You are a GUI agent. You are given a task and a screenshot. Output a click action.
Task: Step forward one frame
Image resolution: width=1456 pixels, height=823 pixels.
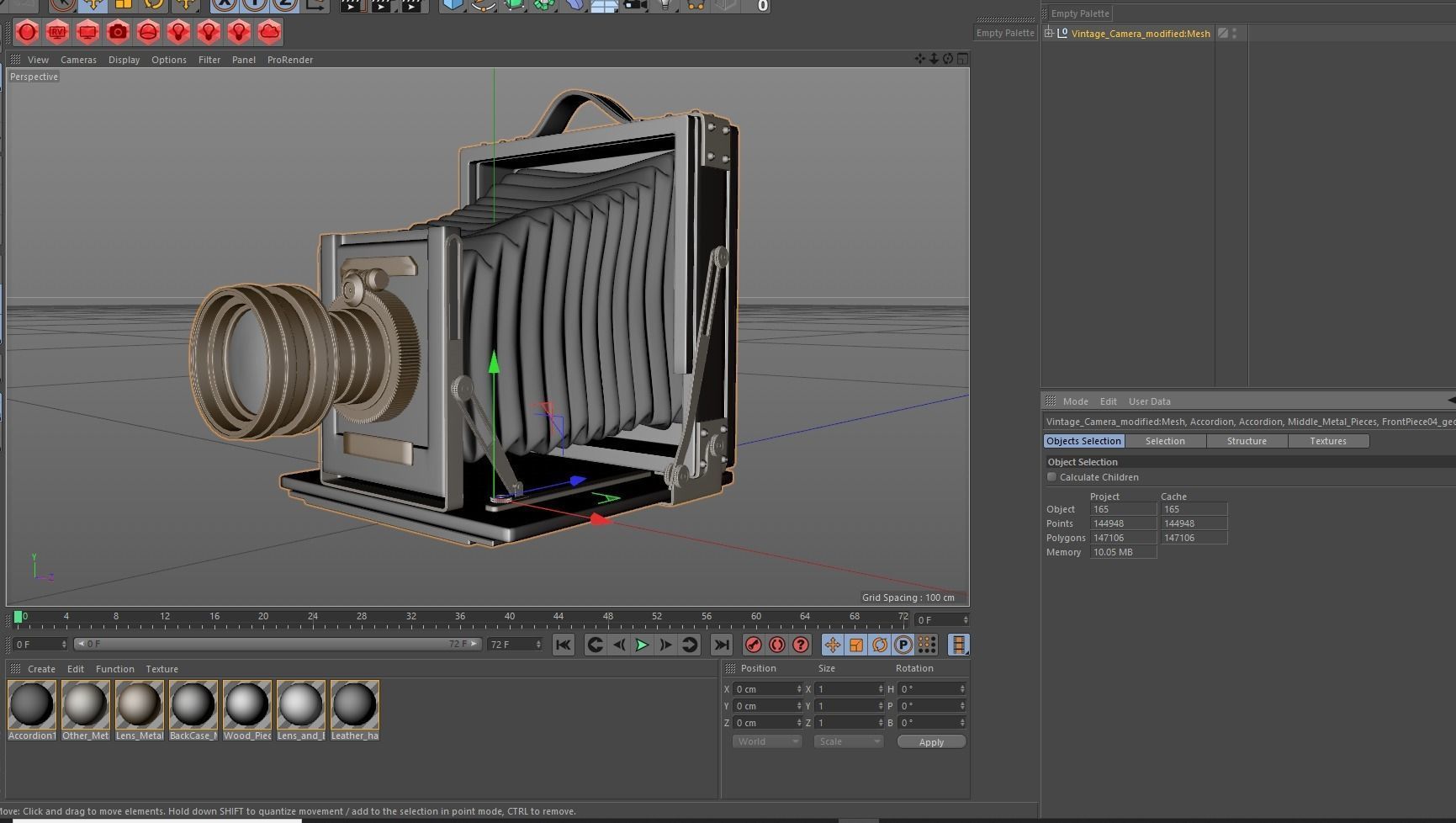click(x=665, y=645)
